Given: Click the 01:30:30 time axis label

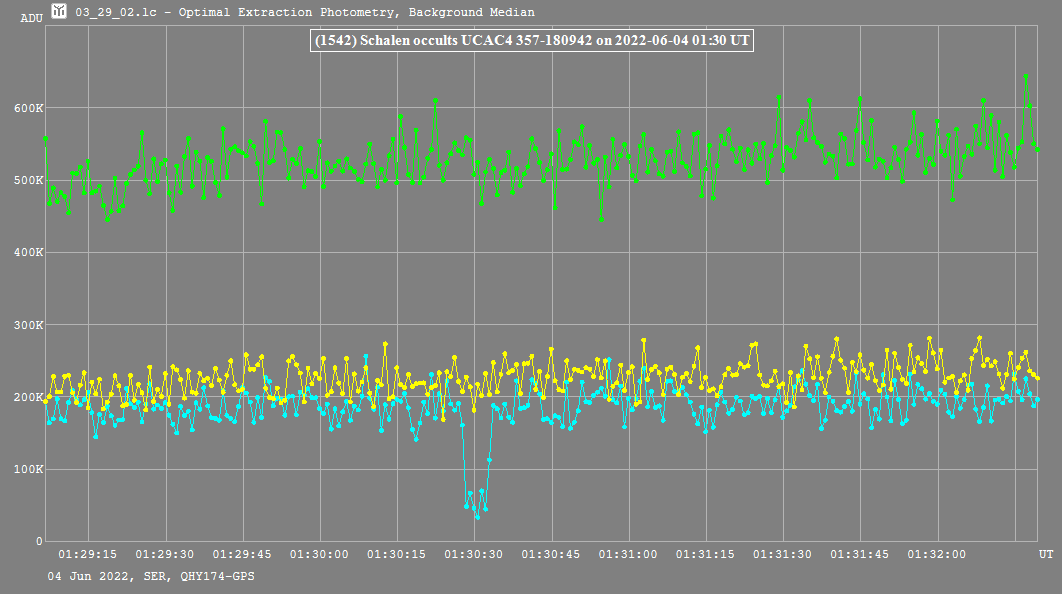Looking at the screenshot, I should [474, 554].
